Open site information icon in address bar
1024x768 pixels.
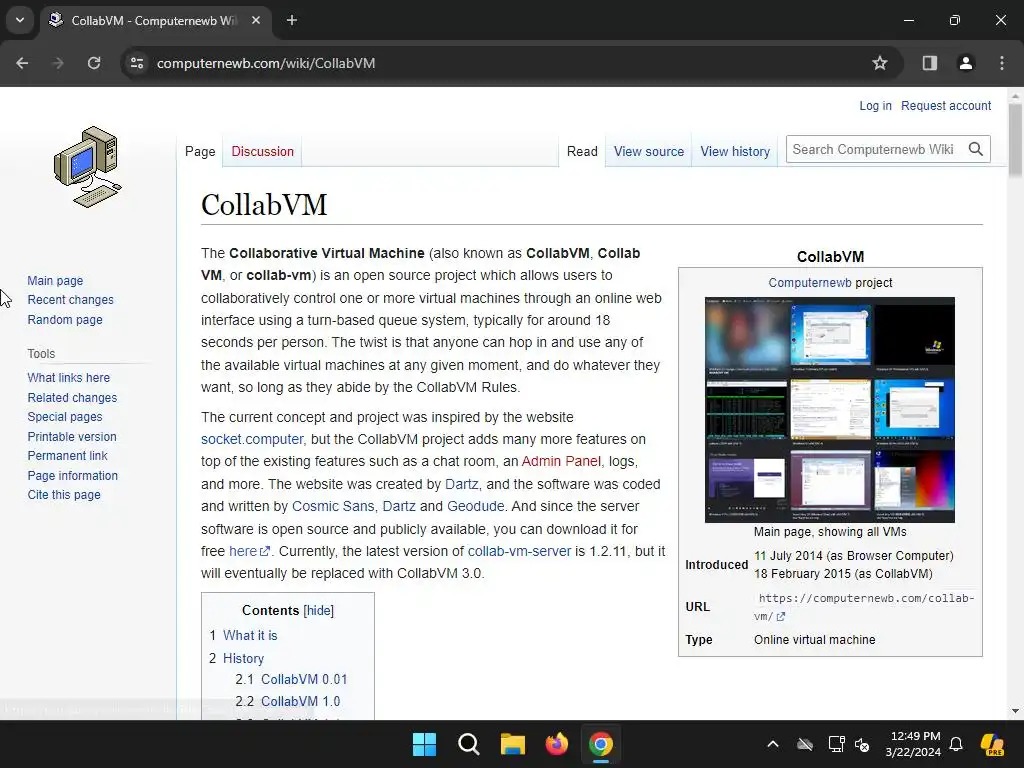[137, 63]
